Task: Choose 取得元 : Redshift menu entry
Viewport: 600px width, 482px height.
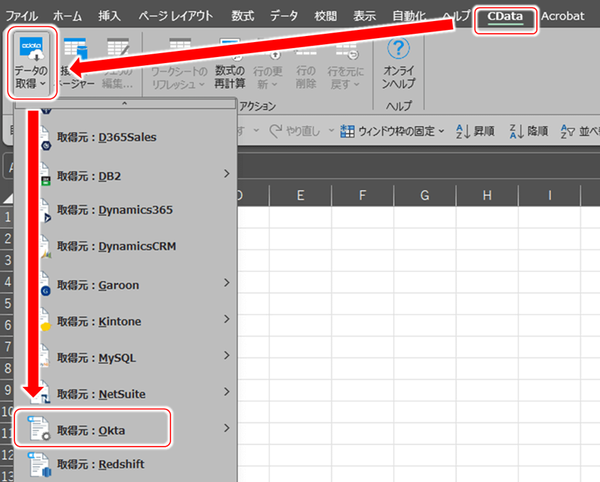Action: pos(125,464)
